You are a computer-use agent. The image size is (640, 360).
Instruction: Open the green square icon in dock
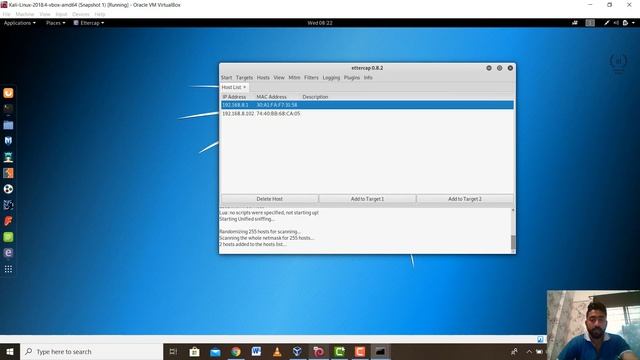(8, 237)
